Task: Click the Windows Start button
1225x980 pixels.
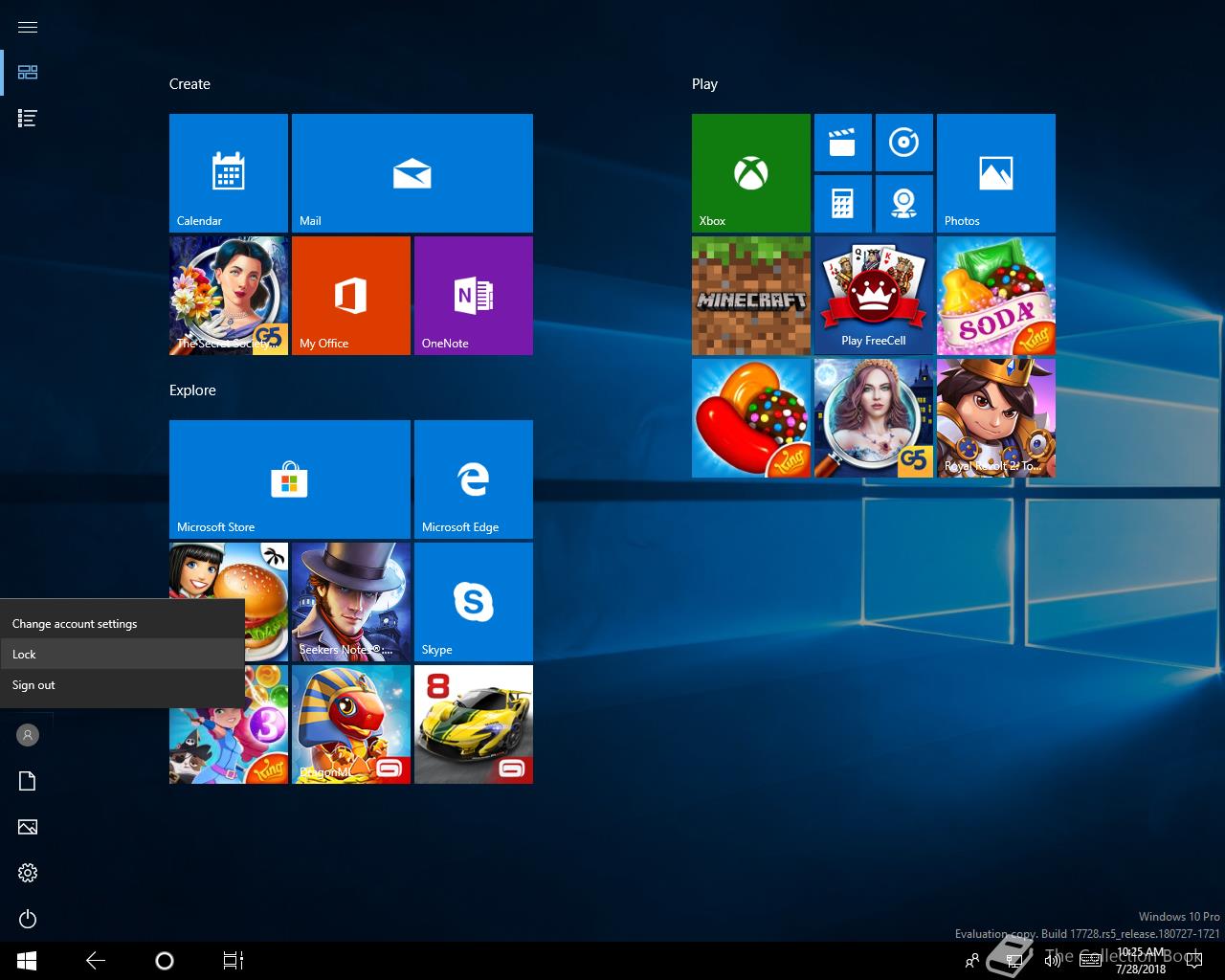Action: pyautogui.click(x=27, y=961)
